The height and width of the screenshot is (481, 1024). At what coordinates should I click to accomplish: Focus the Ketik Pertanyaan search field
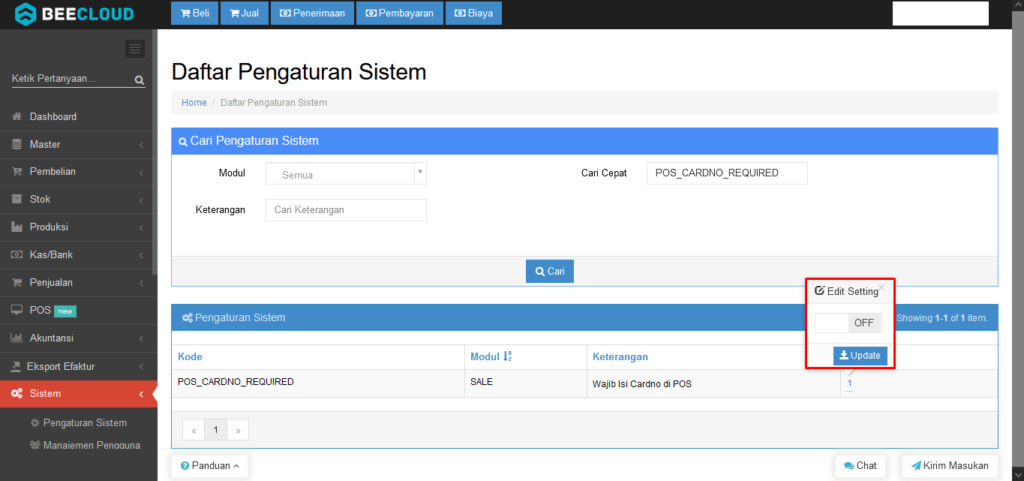coord(72,79)
